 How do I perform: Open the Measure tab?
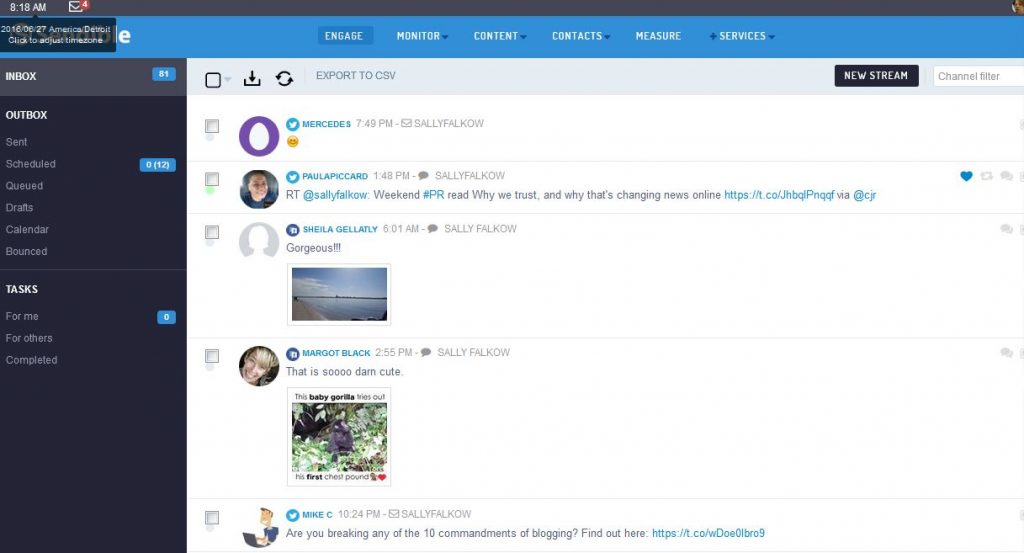pyautogui.click(x=658, y=36)
